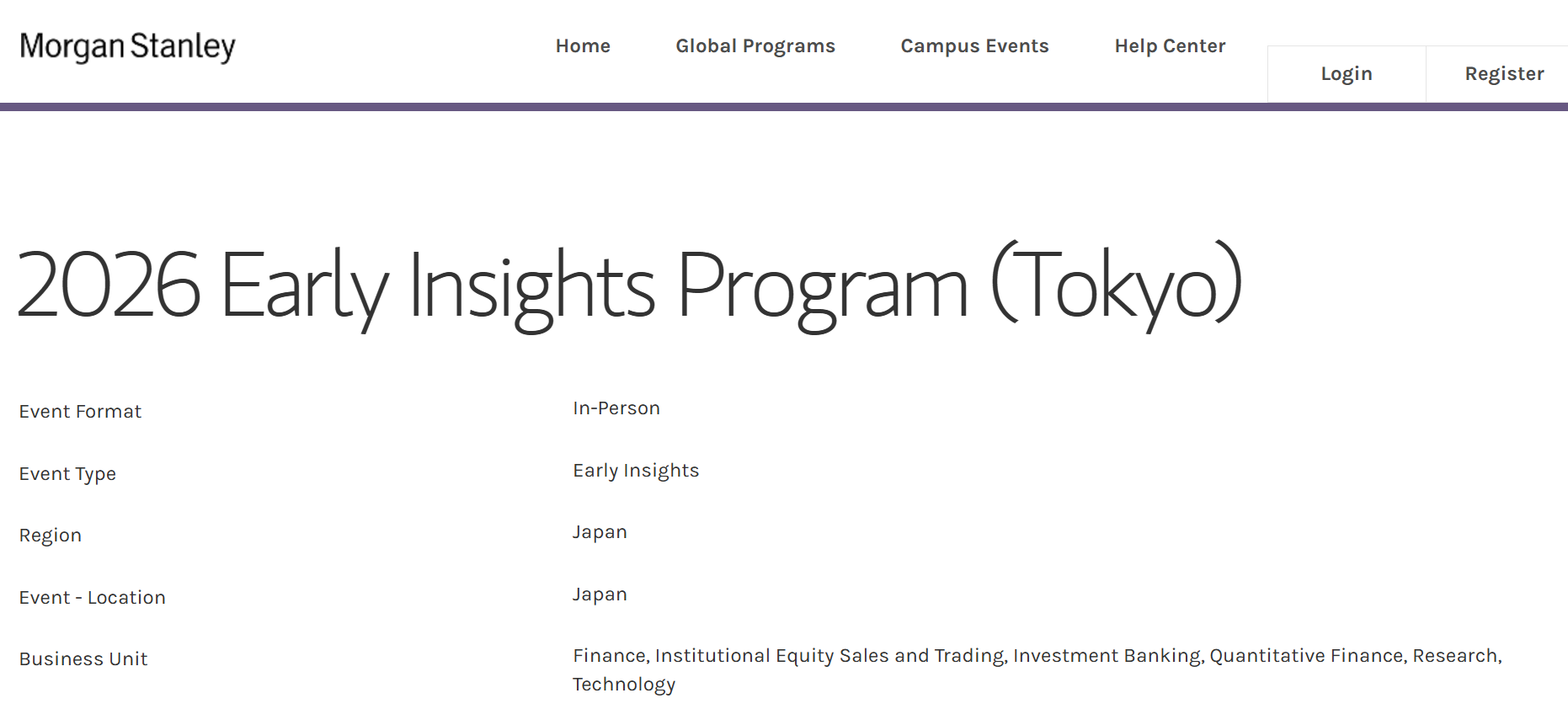
Task: Click the Early Insights event type value
Action: (x=636, y=471)
